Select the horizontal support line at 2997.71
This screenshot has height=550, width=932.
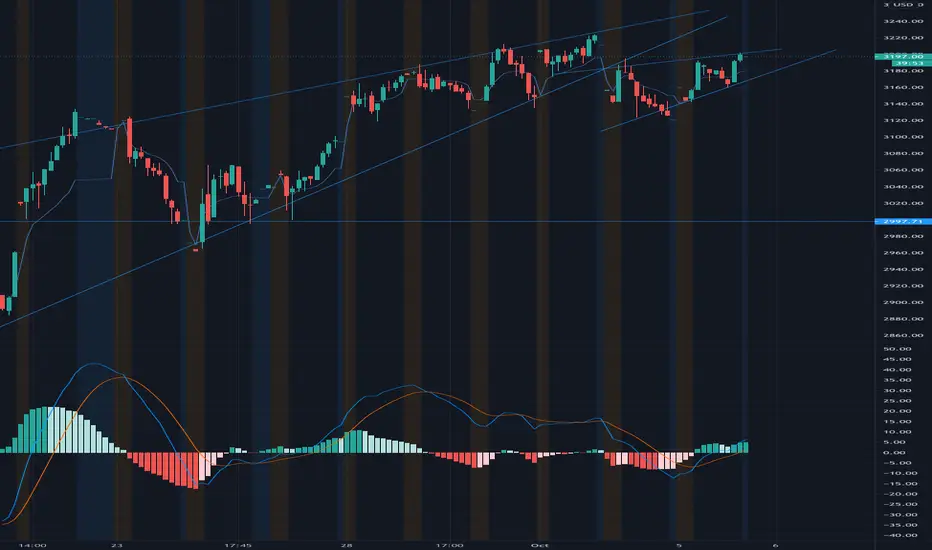[x=437, y=222]
